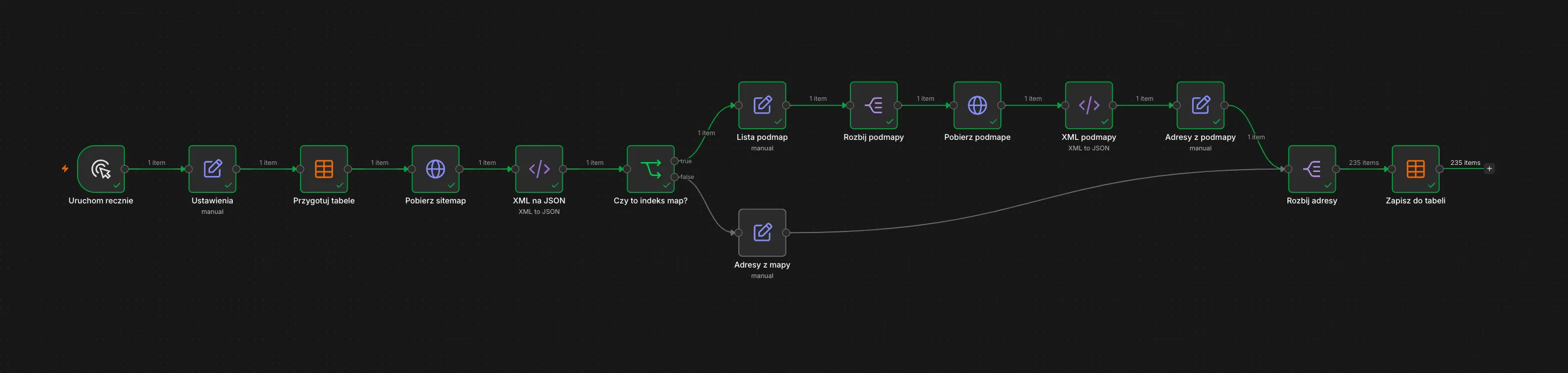1568x373 pixels.
Task: Click the true output of the If node
Action: 674,161
